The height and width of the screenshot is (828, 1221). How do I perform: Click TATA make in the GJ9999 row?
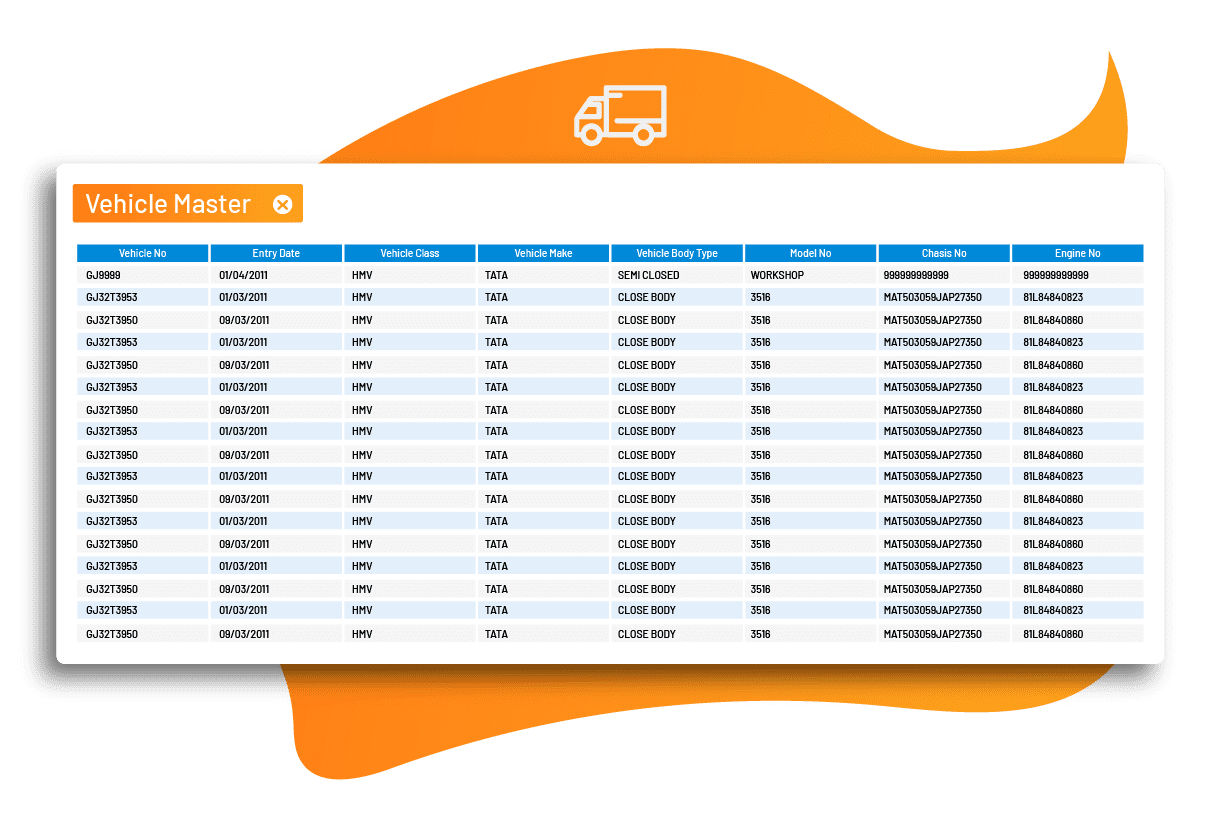(x=496, y=275)
